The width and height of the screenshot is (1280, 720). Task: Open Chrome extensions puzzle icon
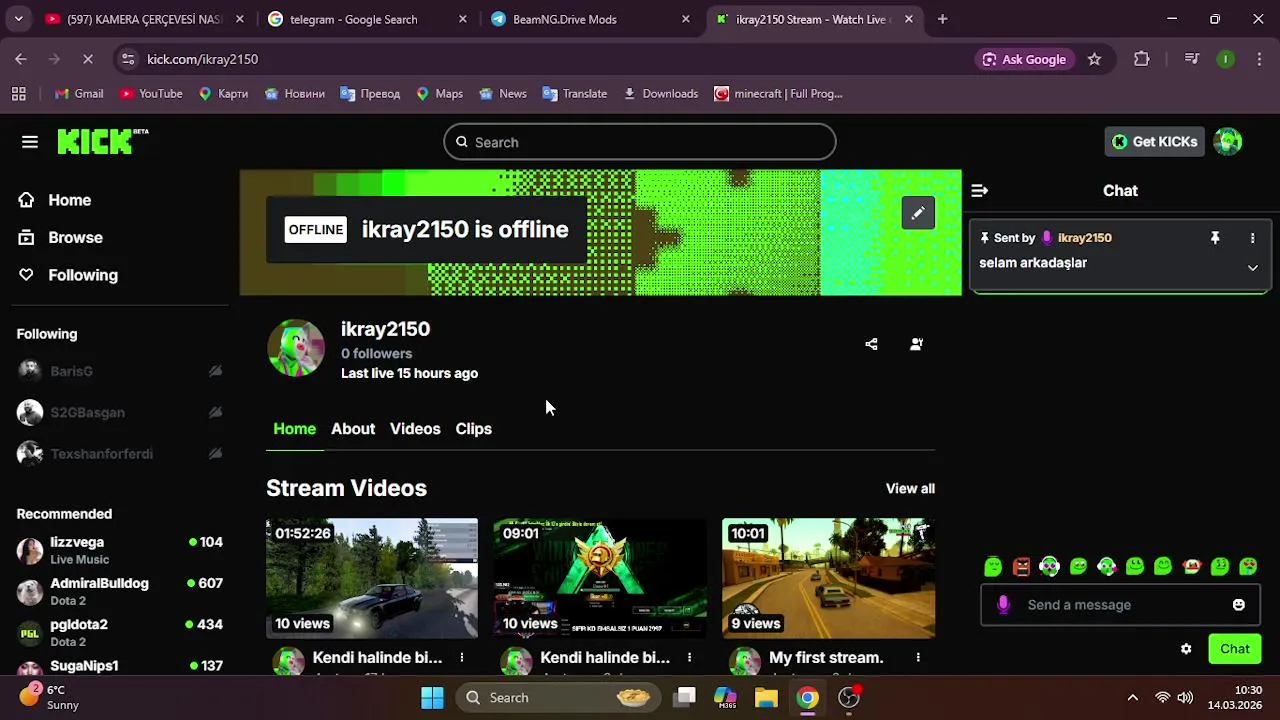1141,59
